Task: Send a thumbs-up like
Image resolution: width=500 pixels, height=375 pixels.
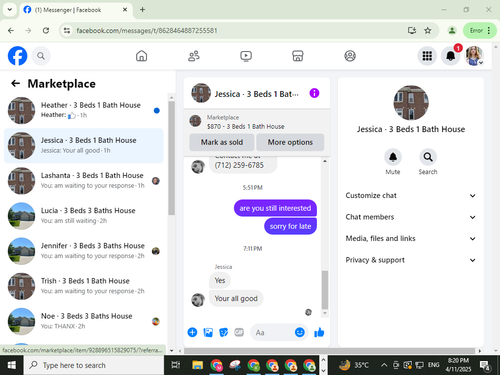Action: (319, 332)
